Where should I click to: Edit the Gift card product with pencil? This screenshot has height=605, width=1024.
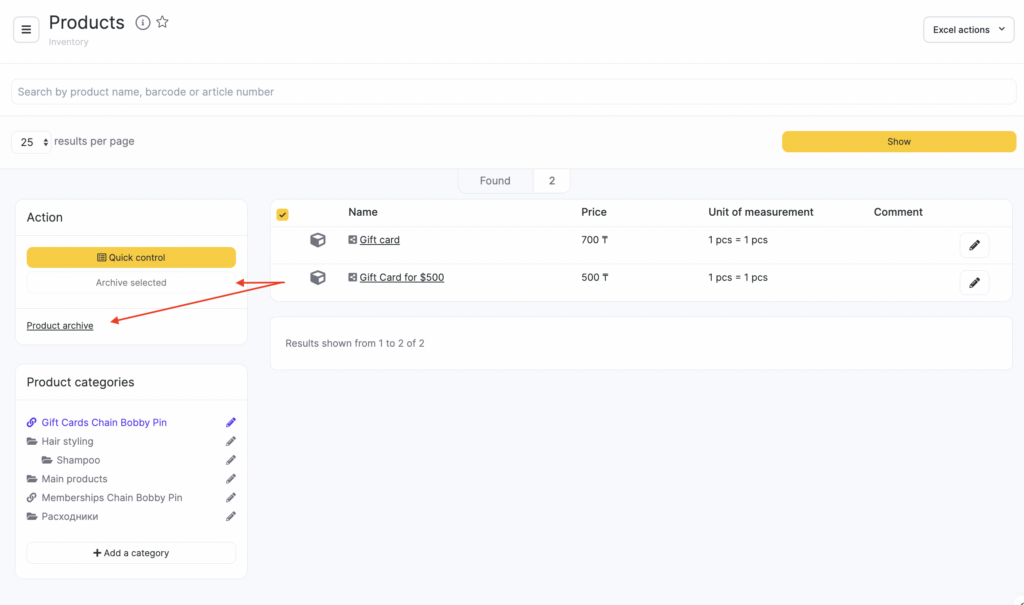[974, 245]
